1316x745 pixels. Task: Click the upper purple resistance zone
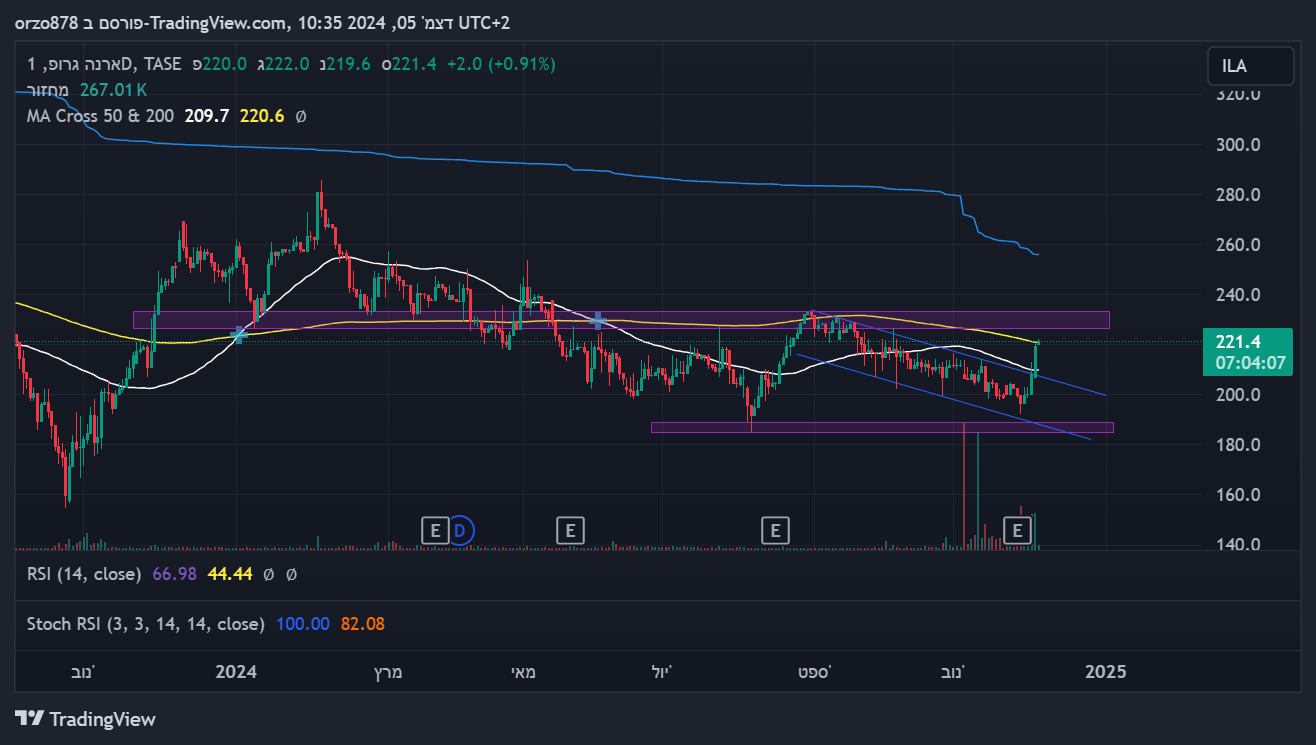tap(621, 320)
